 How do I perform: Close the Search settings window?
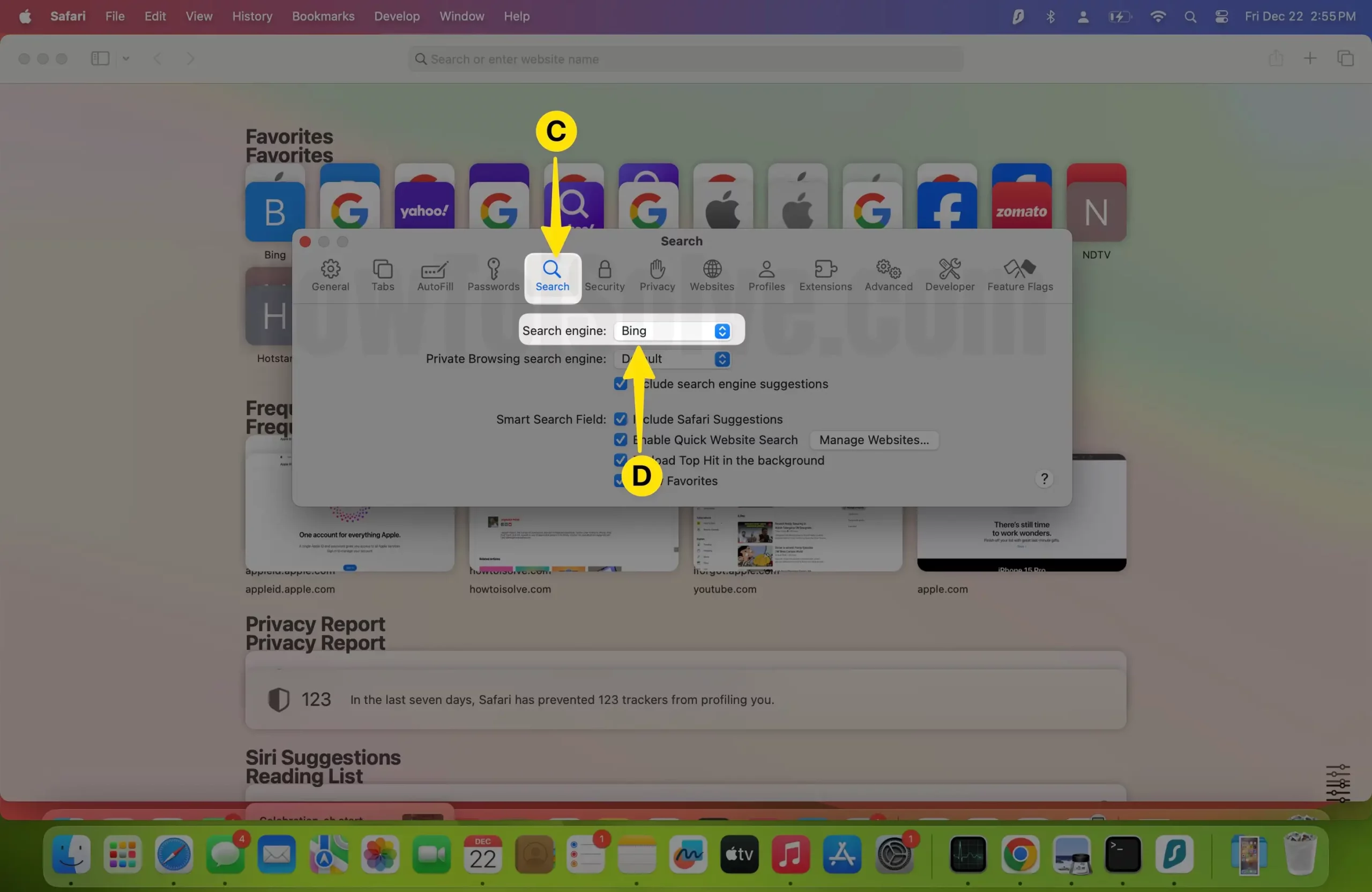305,242
